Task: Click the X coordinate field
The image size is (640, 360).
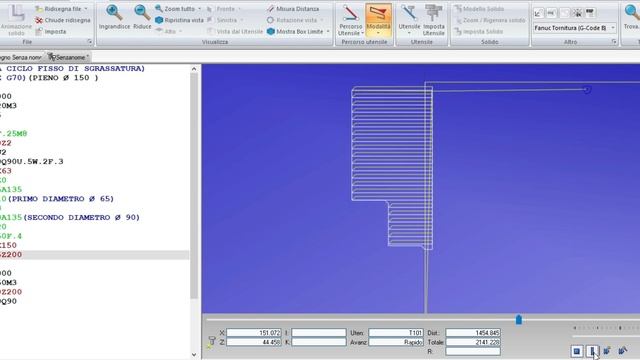Action: [x=254, y=333]
